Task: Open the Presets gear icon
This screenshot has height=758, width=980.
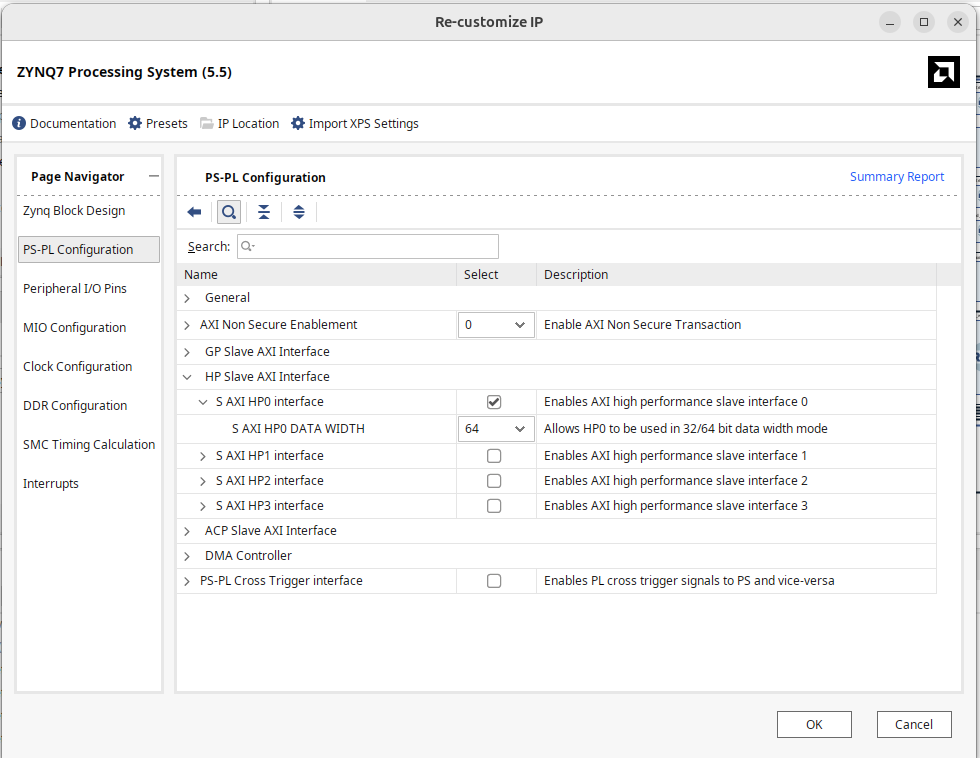Action: 135,124
